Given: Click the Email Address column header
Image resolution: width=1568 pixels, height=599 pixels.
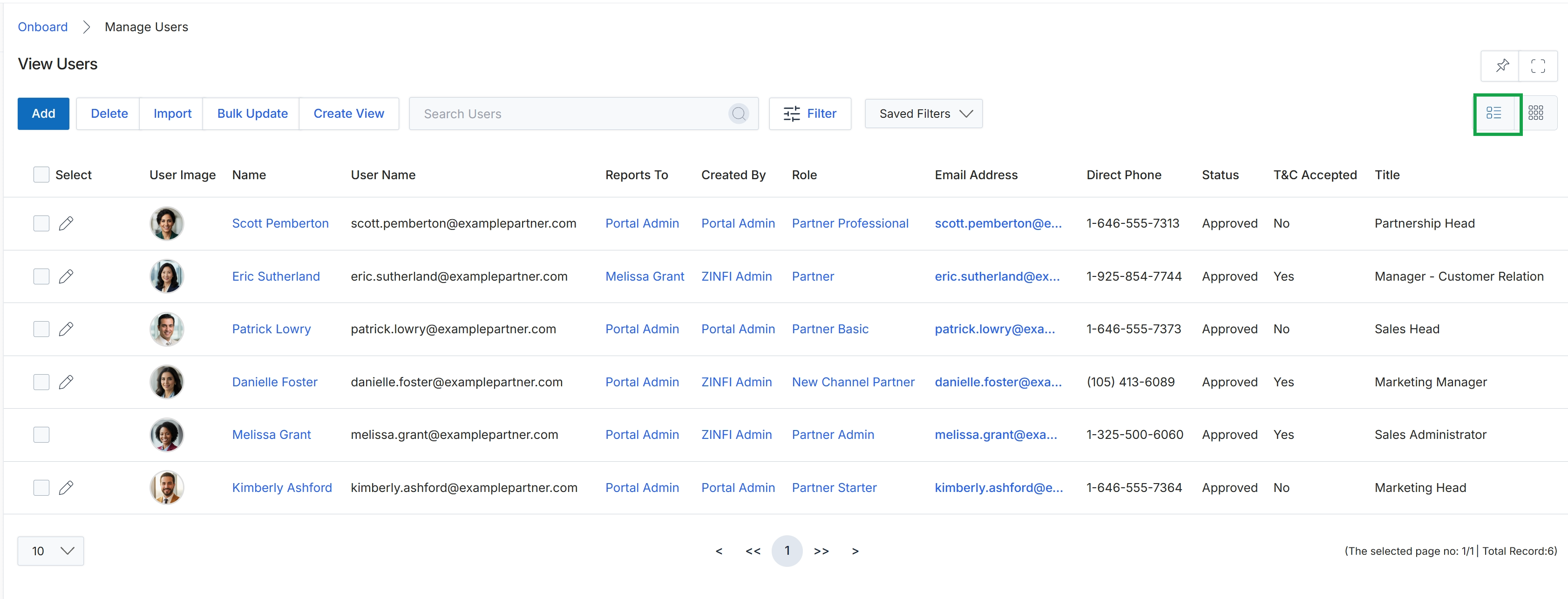Looking at the screenshot, I should coord(976,175).
